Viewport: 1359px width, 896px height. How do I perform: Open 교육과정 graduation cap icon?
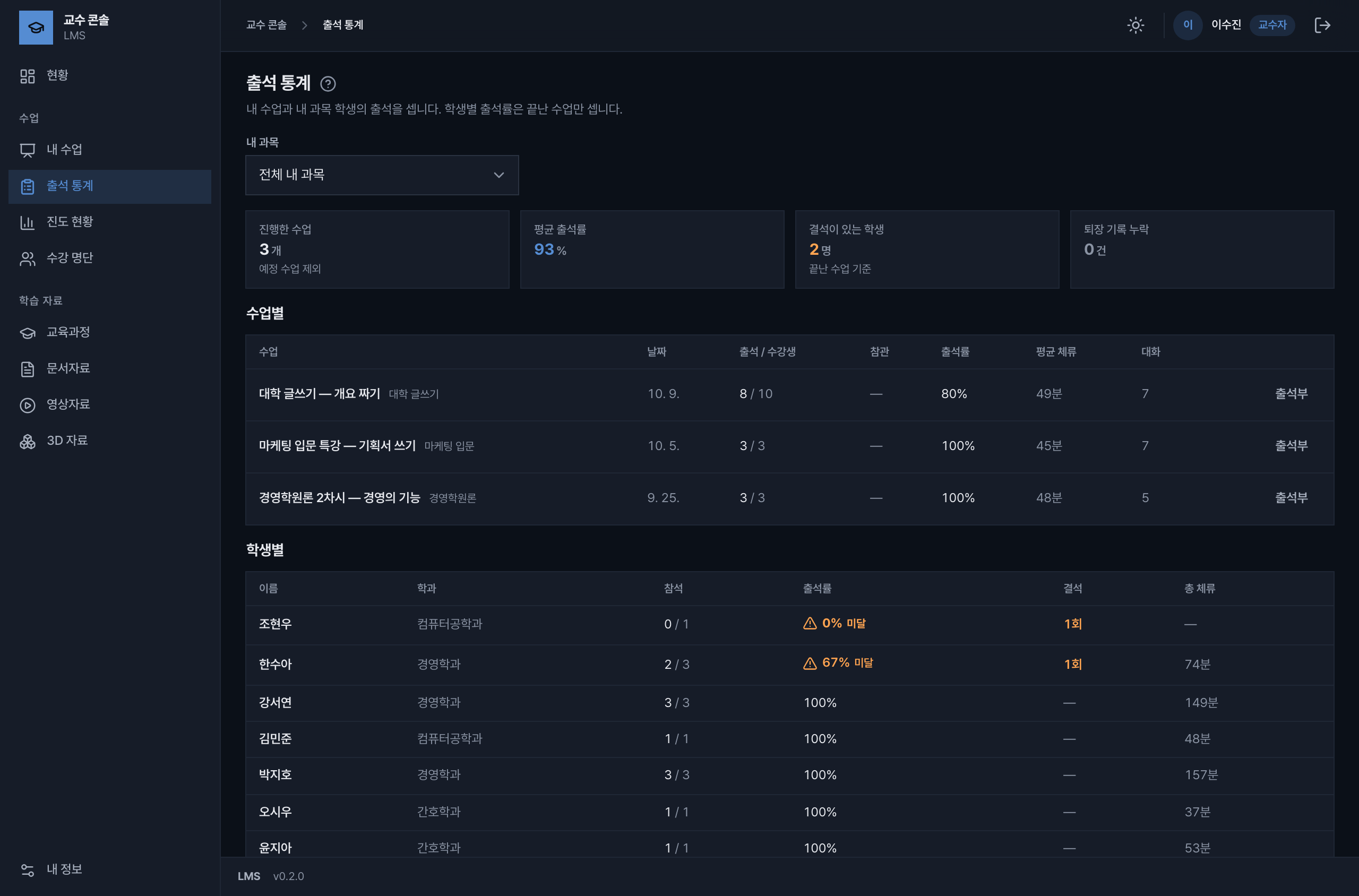pos(28,333)
